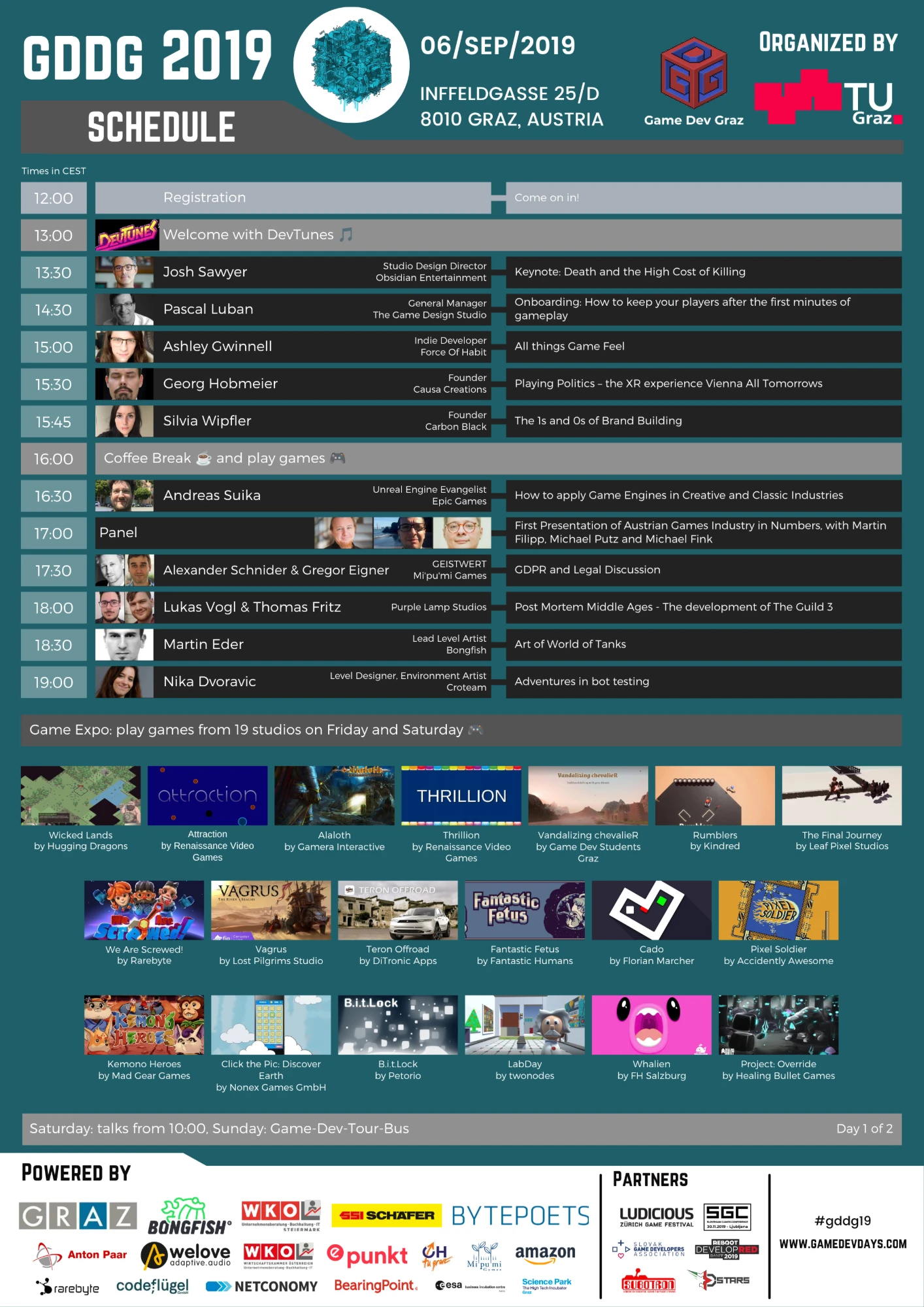The width and height of the screenshot is (924, 1307).
Task: Select Josh Sawyer's speaker photo
Action: tap(124, 273)
